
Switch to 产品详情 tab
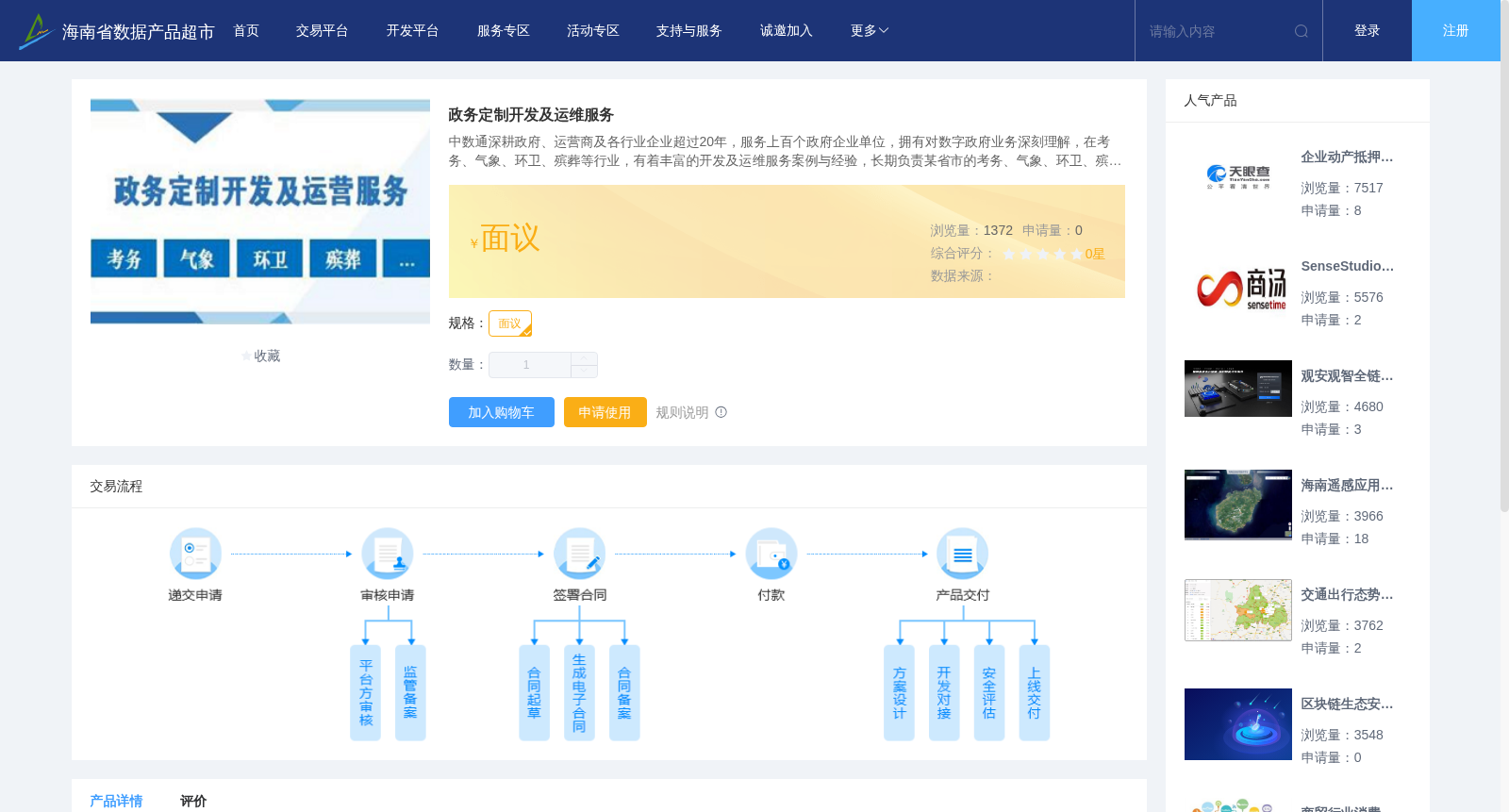tap(116, 801)
